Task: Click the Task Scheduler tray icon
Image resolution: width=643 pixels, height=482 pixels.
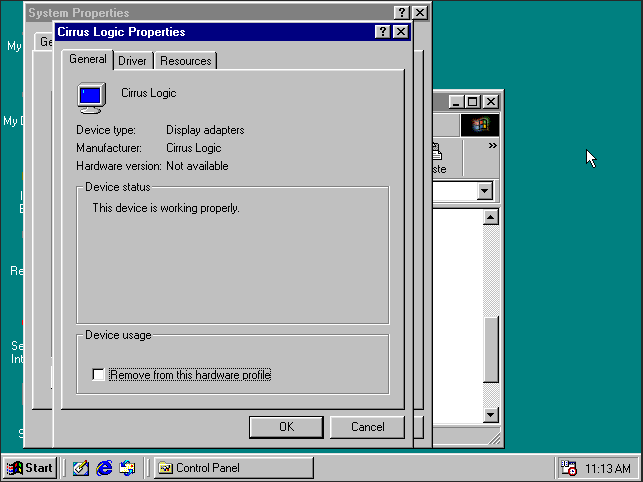Action: pyautogui.click(x=568, y=468)
